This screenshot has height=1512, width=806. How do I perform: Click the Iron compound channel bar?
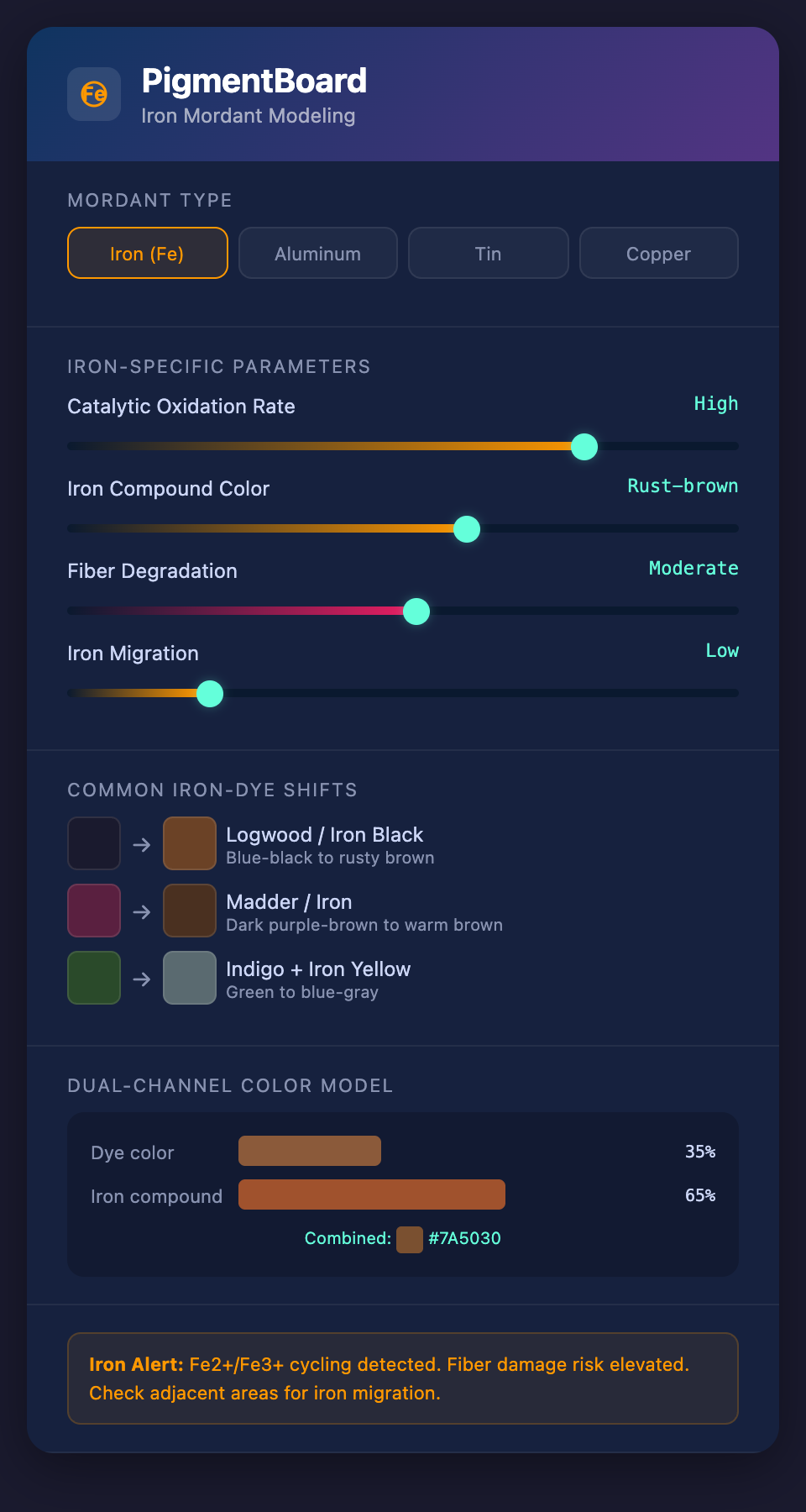click(x=372, y=1194)
